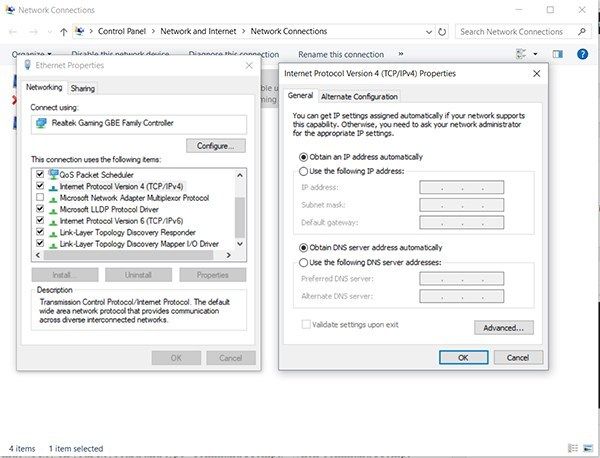Uncheck Internet Protocol Version 6 (TCP/IPv6)

click(39, 220)
